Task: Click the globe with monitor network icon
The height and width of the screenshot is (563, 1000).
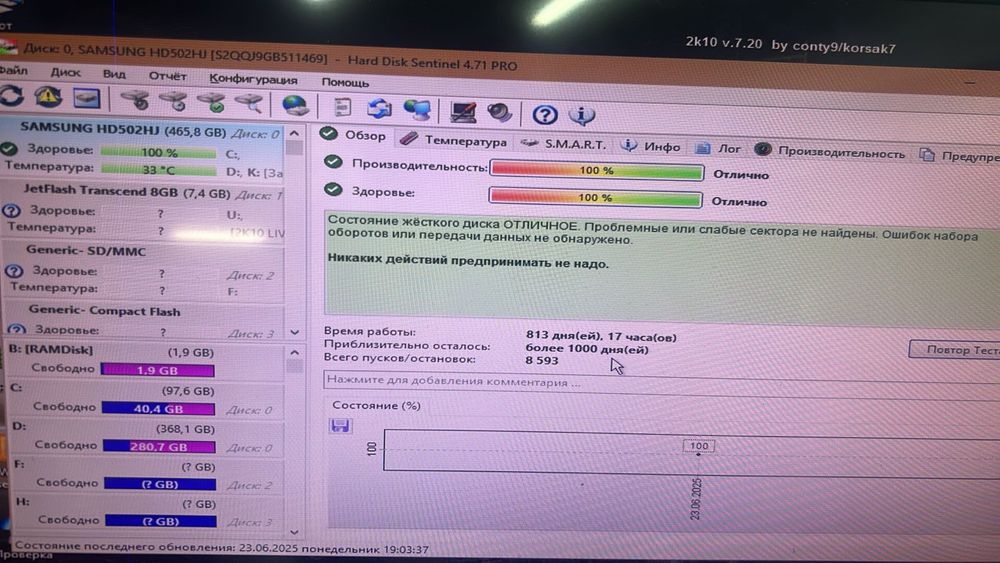Action: [x=417, y=110]
